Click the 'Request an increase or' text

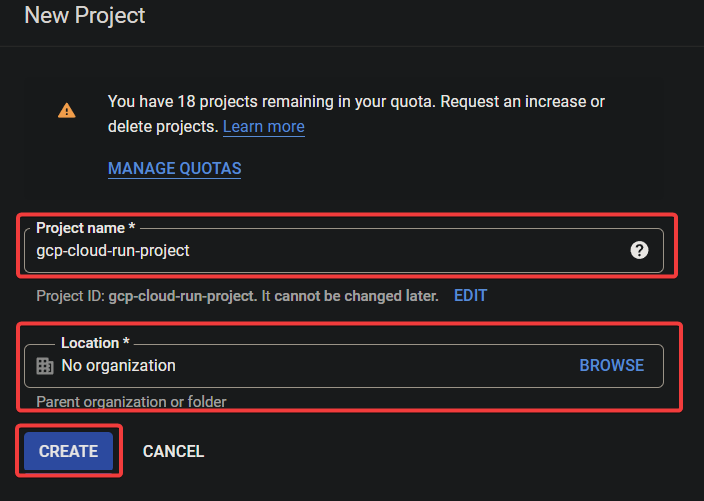pyautogui.click(x=523, y=101)
